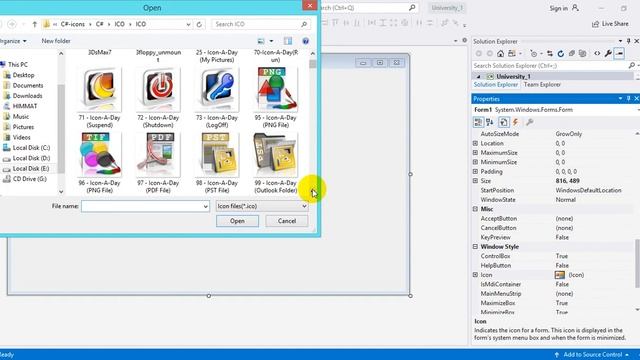640x360 pixels.
Task: Open the dialog Help icon
Action: click(x=305, y=41)
